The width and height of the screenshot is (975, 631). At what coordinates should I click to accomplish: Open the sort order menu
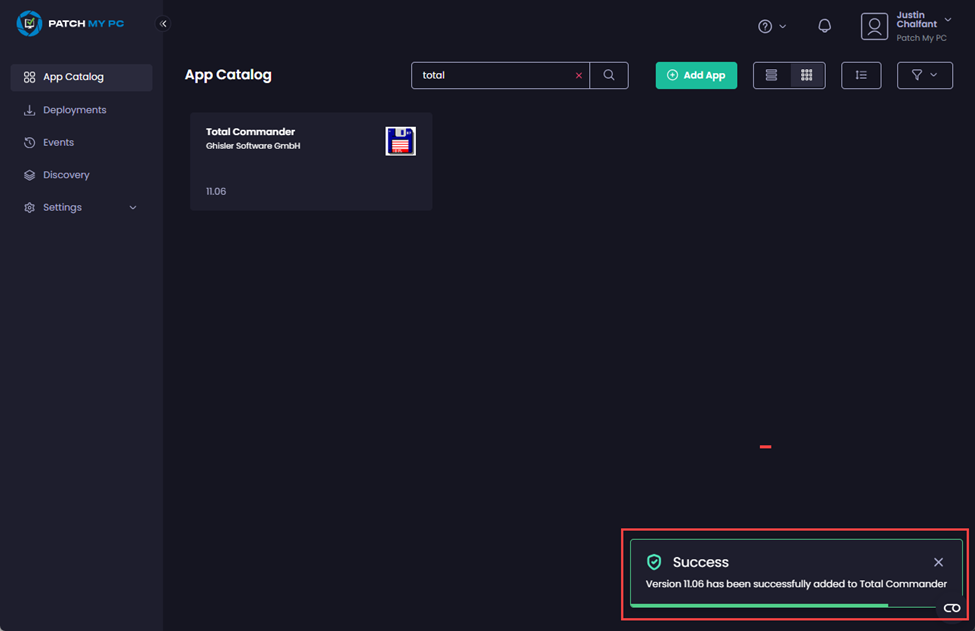(861, 75)
